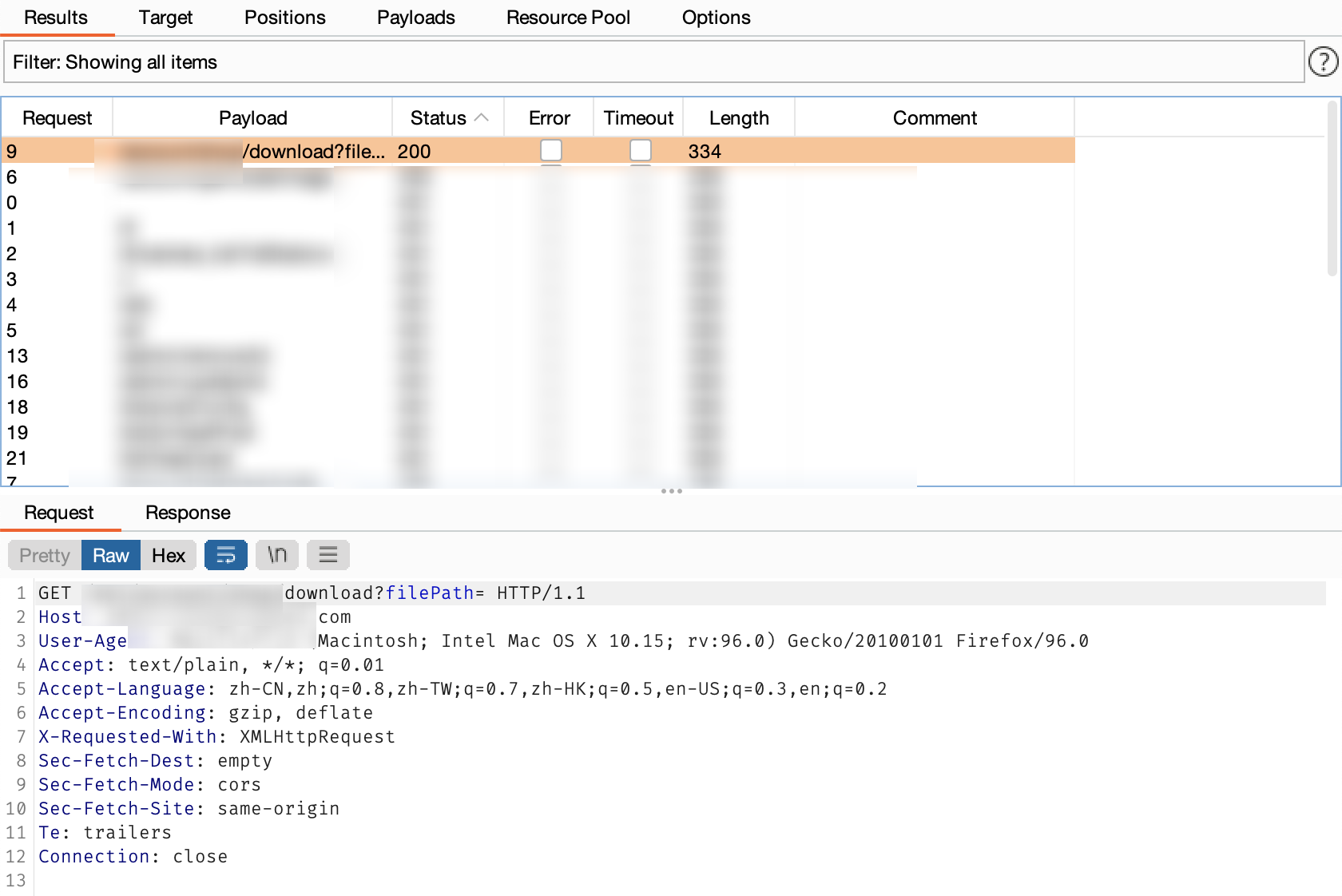Switch editor to Pretty view

point(45,555)
